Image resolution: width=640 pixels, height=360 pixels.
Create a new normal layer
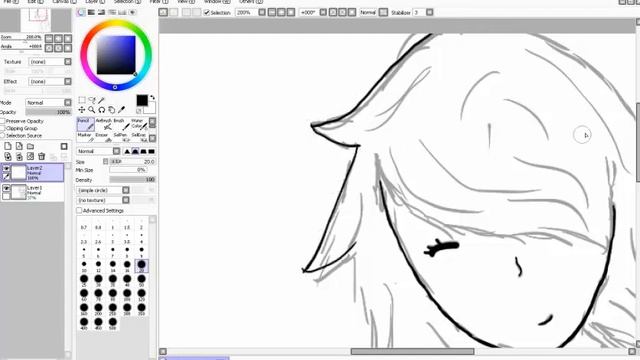(8, 146)
